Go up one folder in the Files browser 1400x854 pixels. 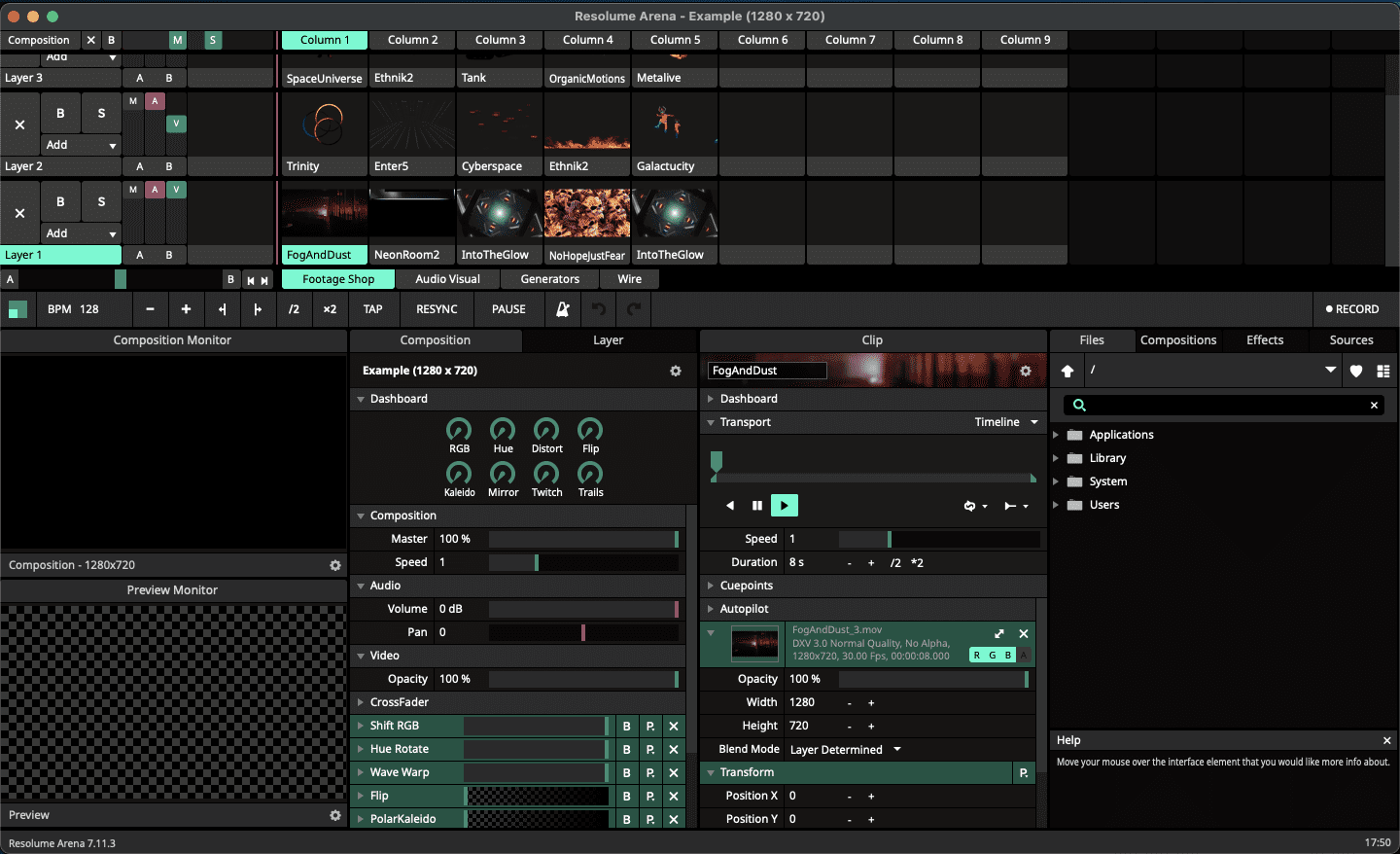(1067, 371)
